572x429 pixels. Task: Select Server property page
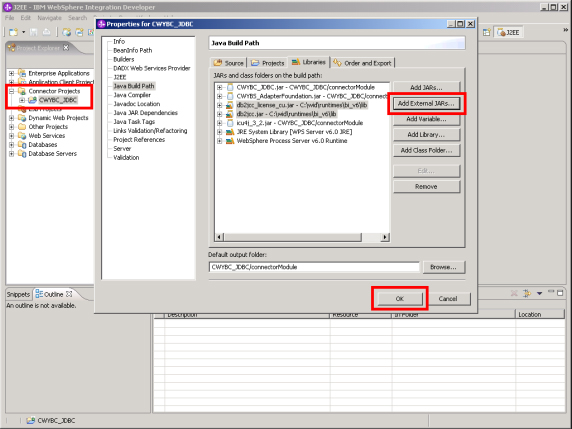click(x=122, y=148)
